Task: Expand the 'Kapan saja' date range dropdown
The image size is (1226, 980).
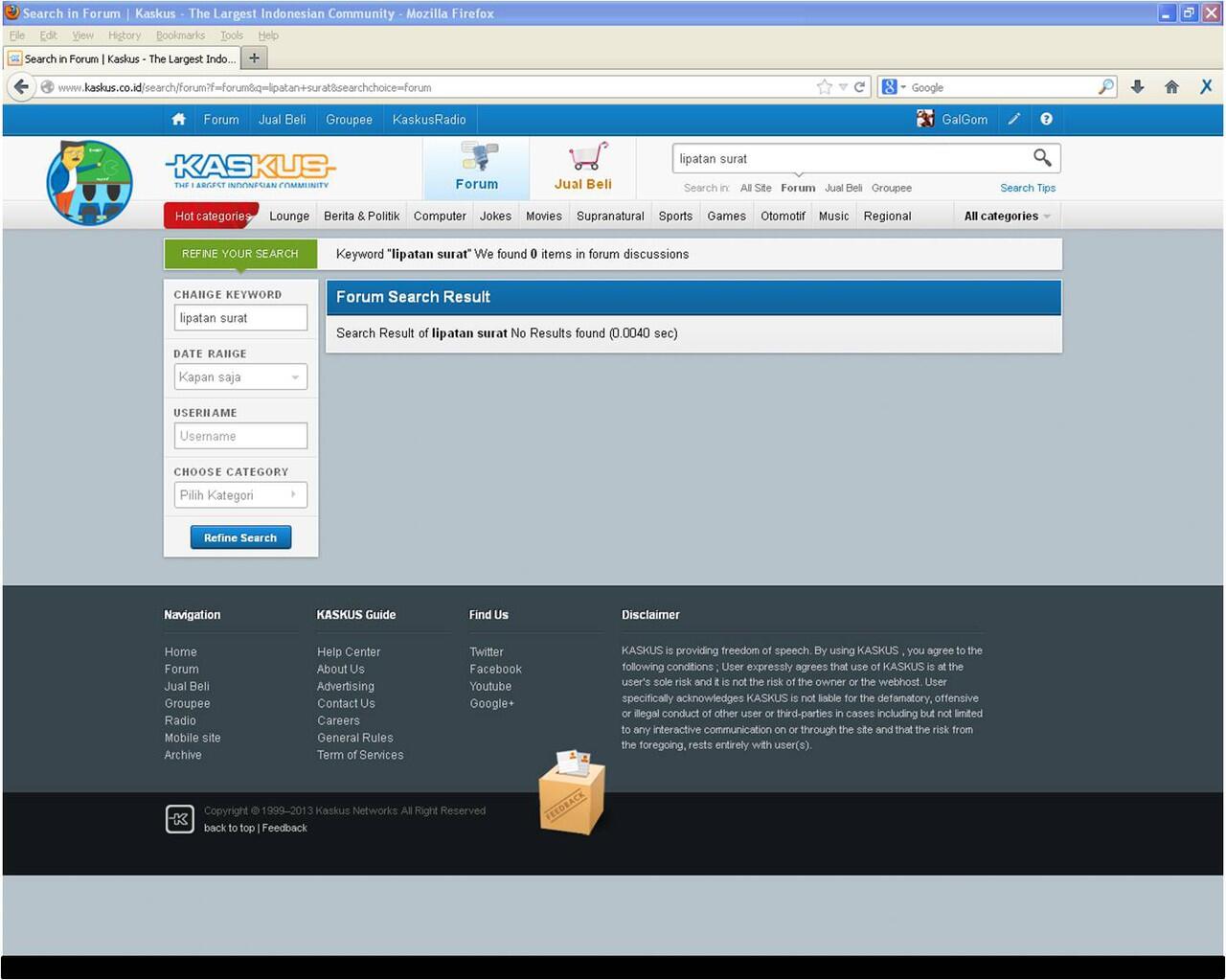Action: coord(240,377)
